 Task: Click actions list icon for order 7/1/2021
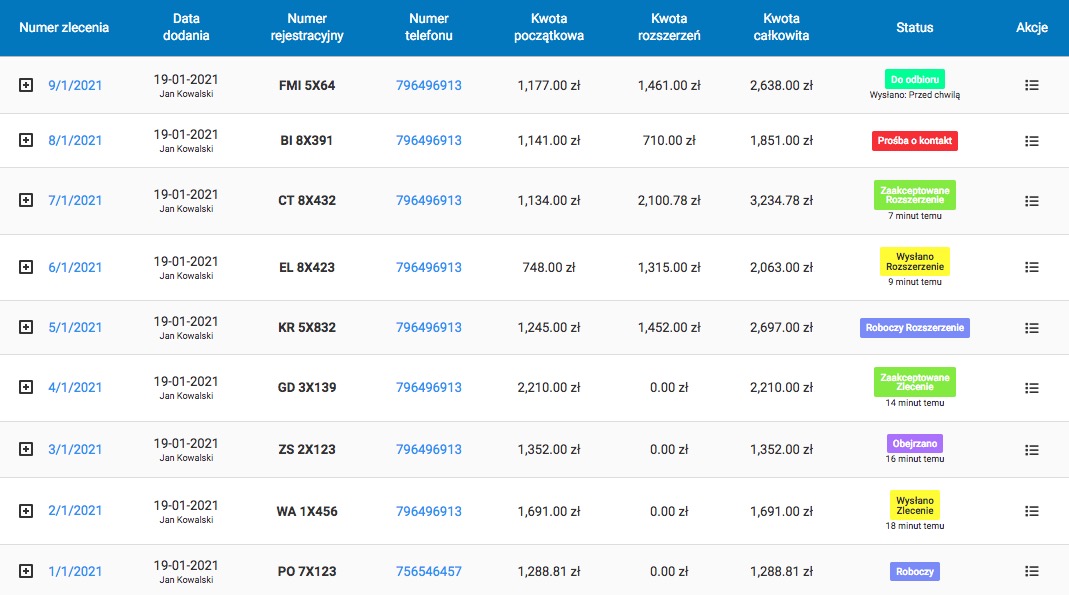tap(1032, 201)
